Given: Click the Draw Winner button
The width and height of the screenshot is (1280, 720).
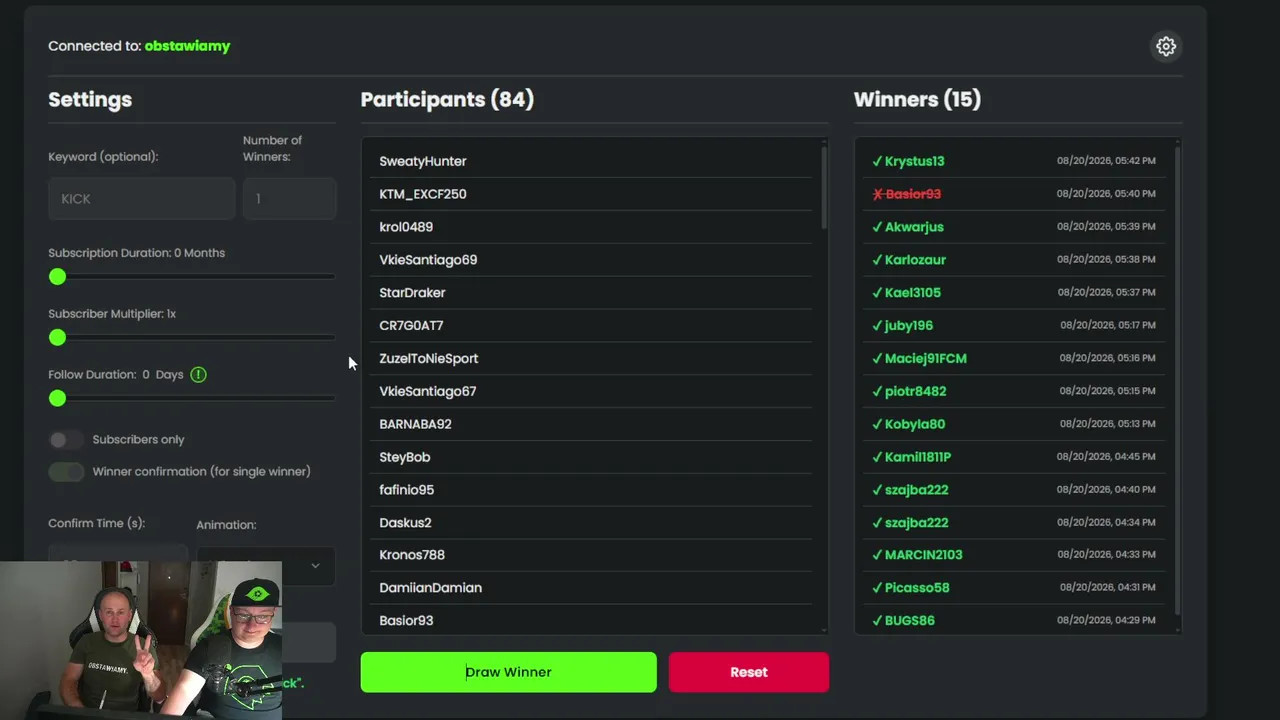Looking at the screenshot, I should (x=508, y=672).
